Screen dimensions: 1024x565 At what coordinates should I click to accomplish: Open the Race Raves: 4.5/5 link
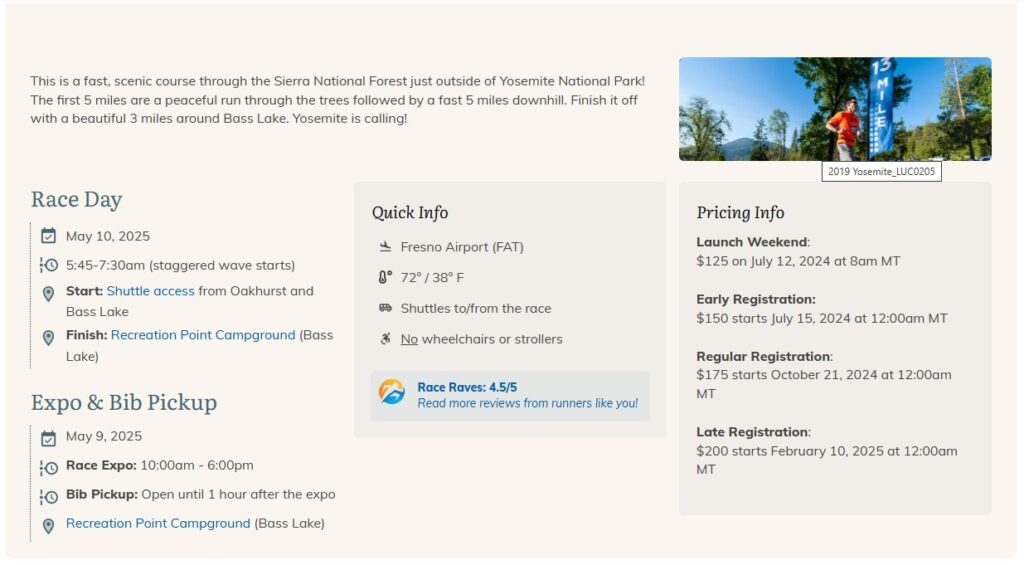coord(467,387)
